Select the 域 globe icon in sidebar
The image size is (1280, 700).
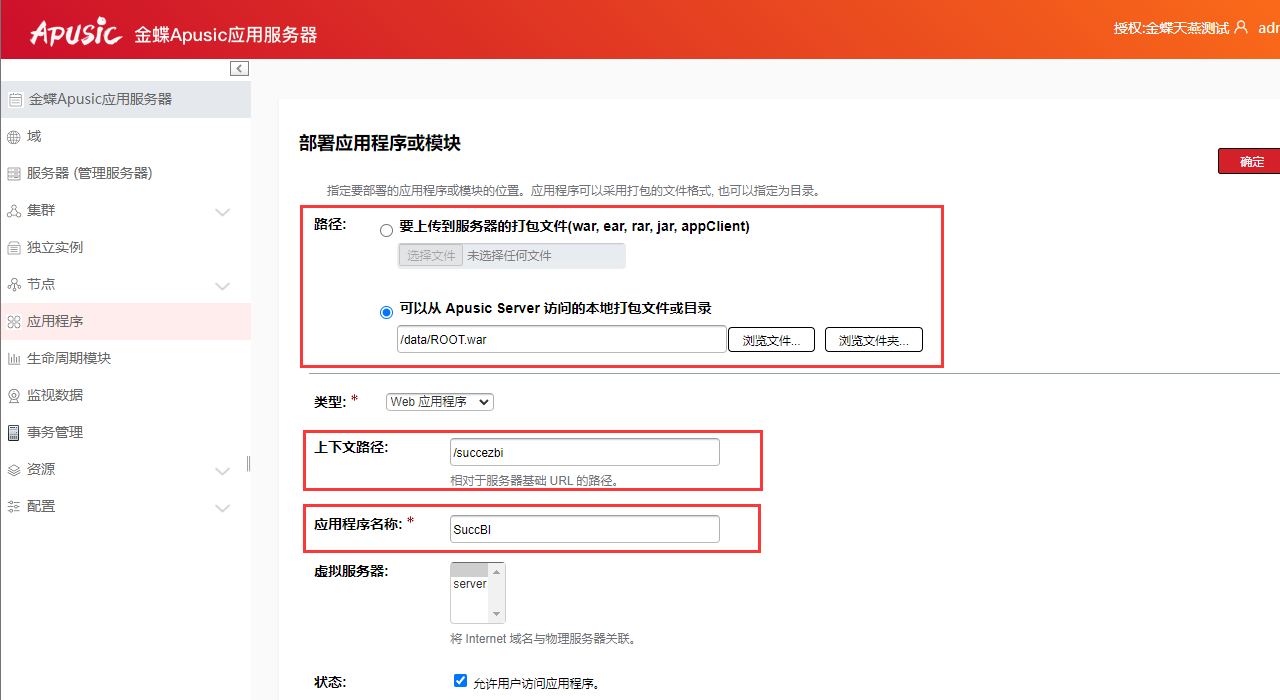pyautogui.click(x=14, y=136)
